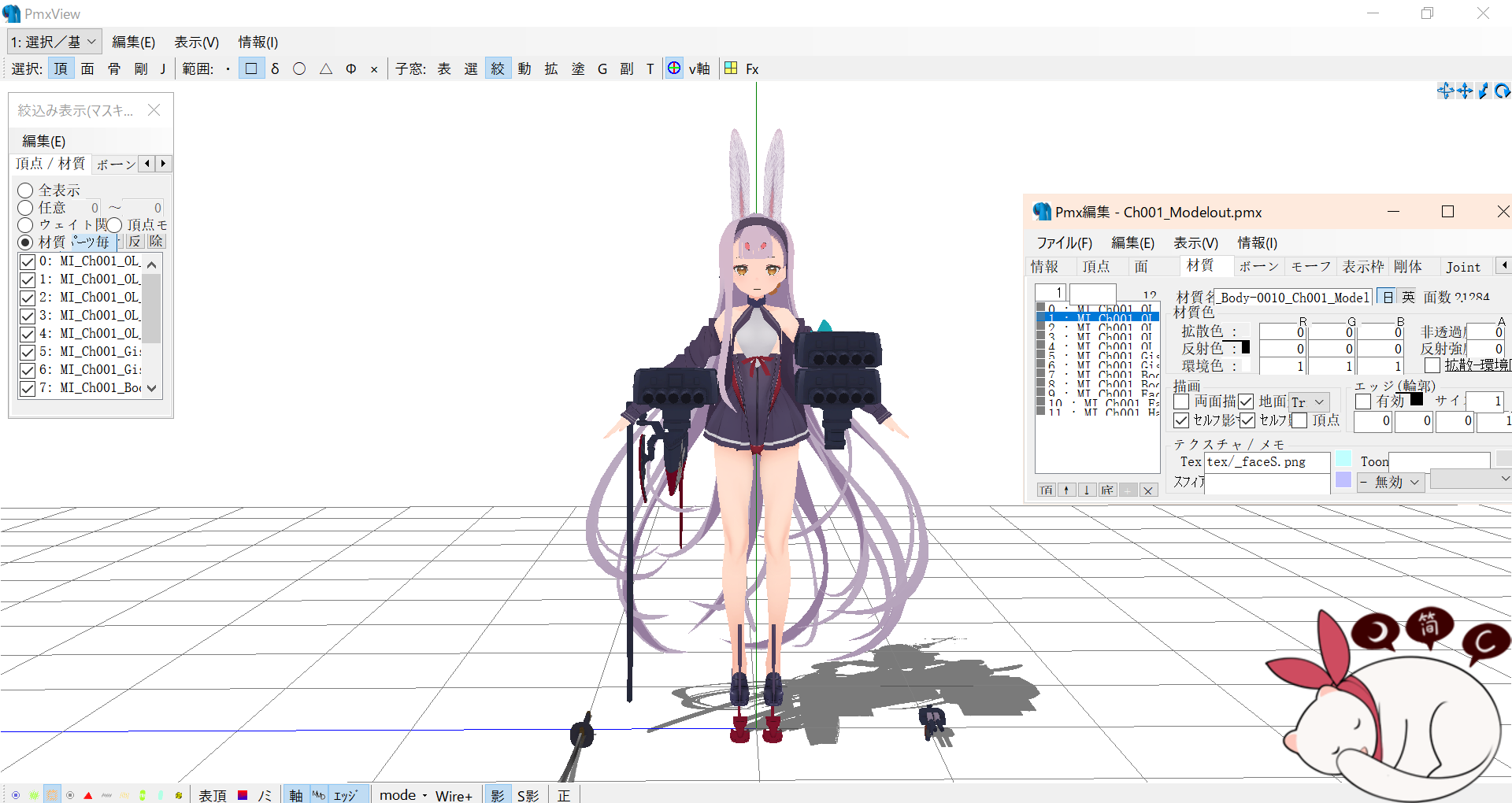This screenshot has width=1512, height=803.
Task: Toggle 拡散-環境 checkbox
Action: point(1432,365)
